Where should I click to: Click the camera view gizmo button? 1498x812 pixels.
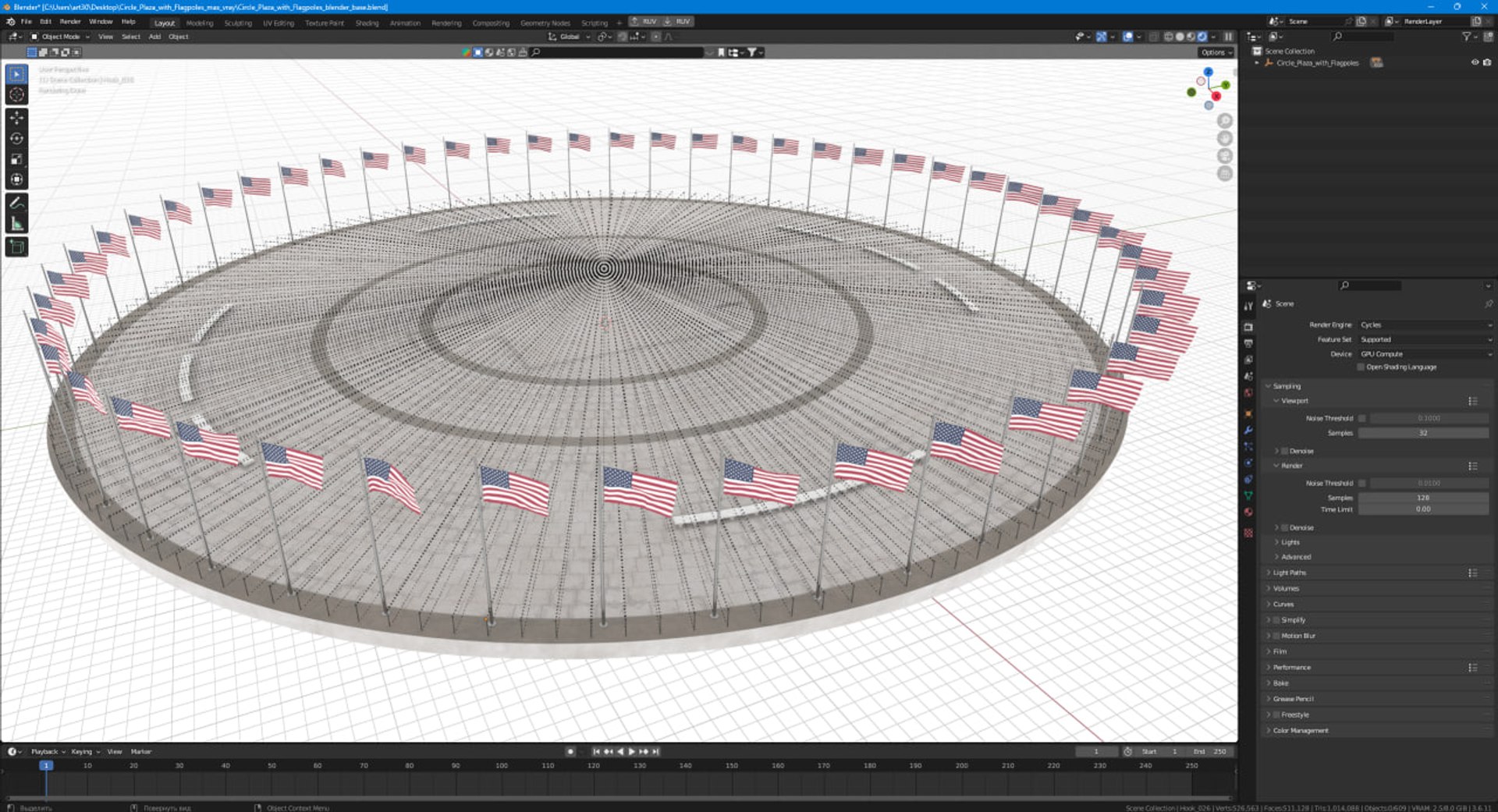tap(1225, 155)
